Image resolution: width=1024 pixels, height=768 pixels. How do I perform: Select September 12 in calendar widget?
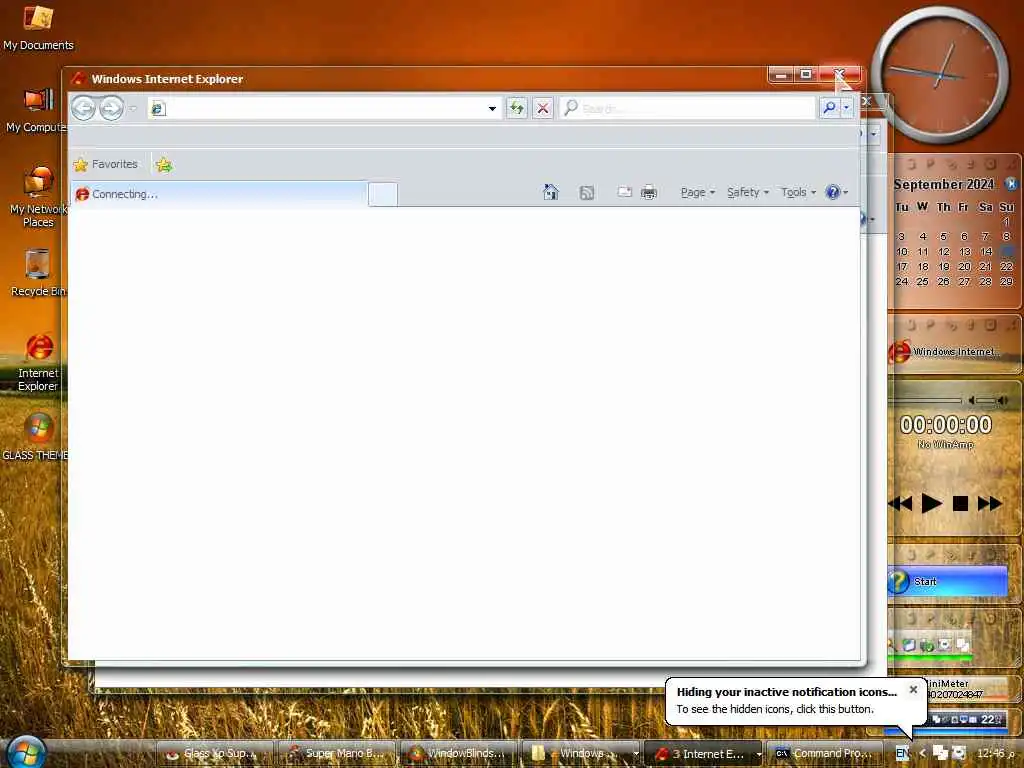click(x=943, y=251)
